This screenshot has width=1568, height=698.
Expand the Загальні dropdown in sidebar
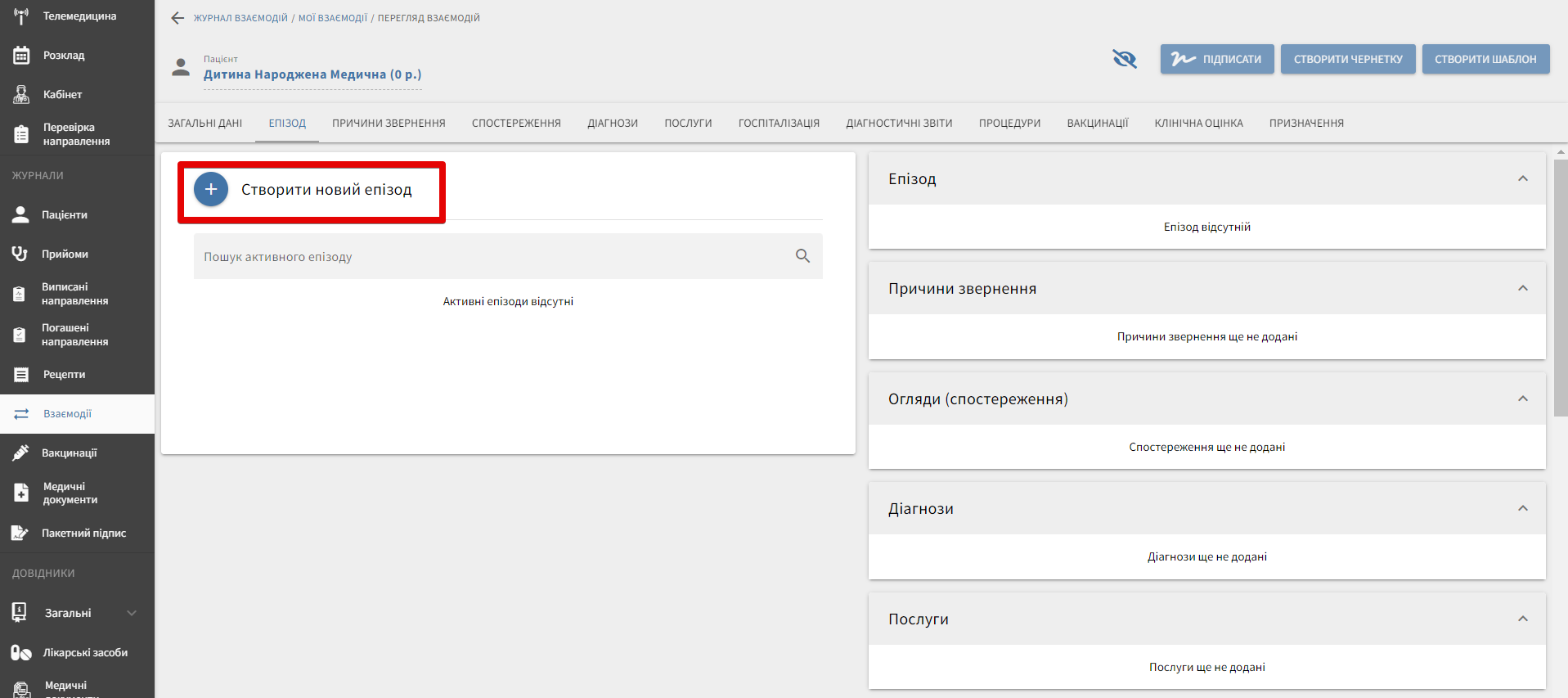(131, 613)
